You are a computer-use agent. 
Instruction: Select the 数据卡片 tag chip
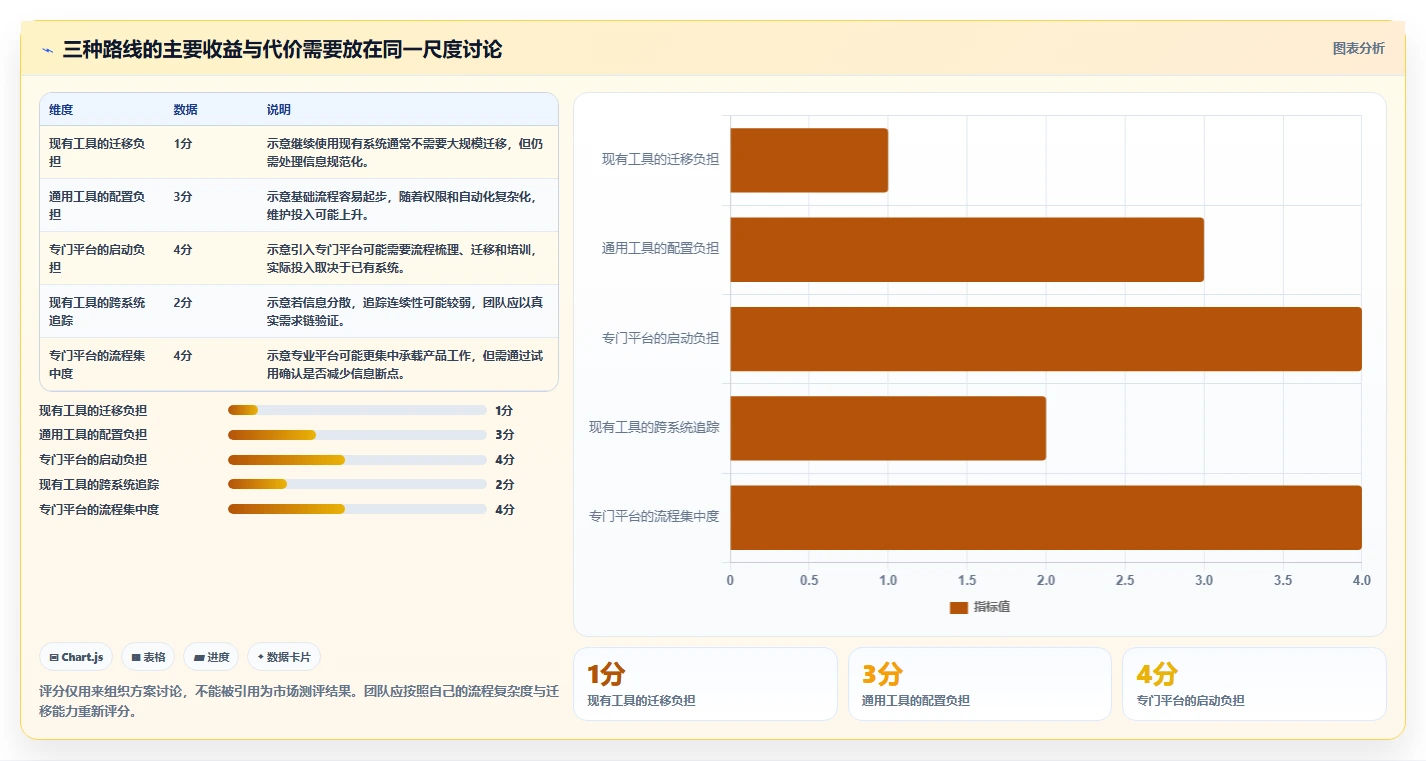click(284, 657)
